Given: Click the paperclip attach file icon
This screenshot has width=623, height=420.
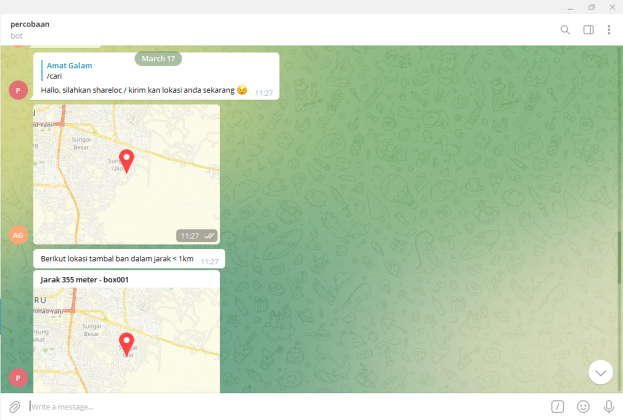Looking at the screenshot, I should [x=15, y=406].
